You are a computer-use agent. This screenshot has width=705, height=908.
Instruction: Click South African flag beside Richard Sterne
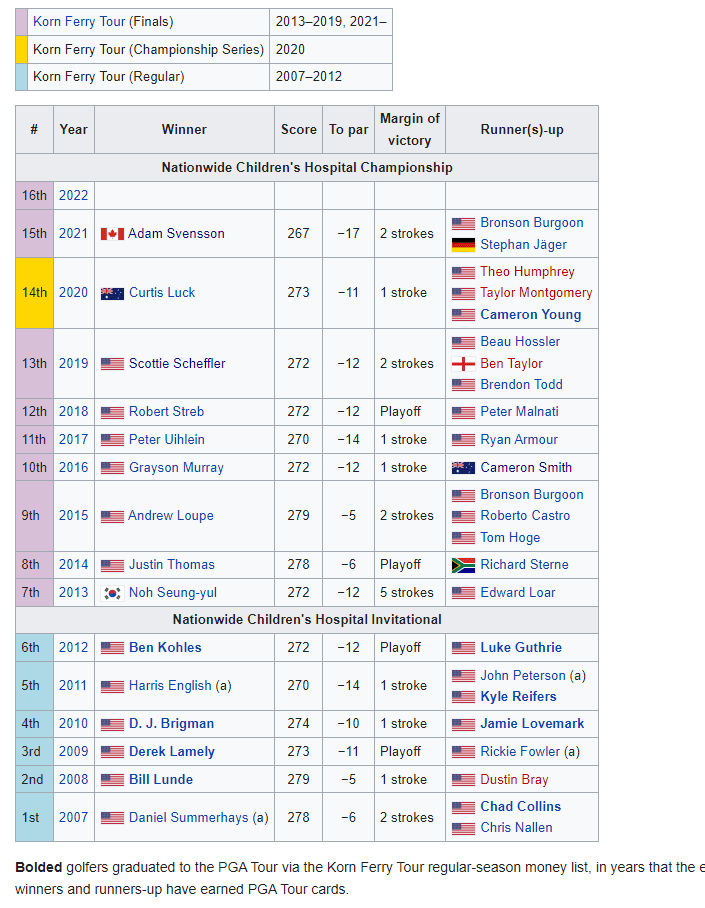pyautogui.click(x=463, y=565)
